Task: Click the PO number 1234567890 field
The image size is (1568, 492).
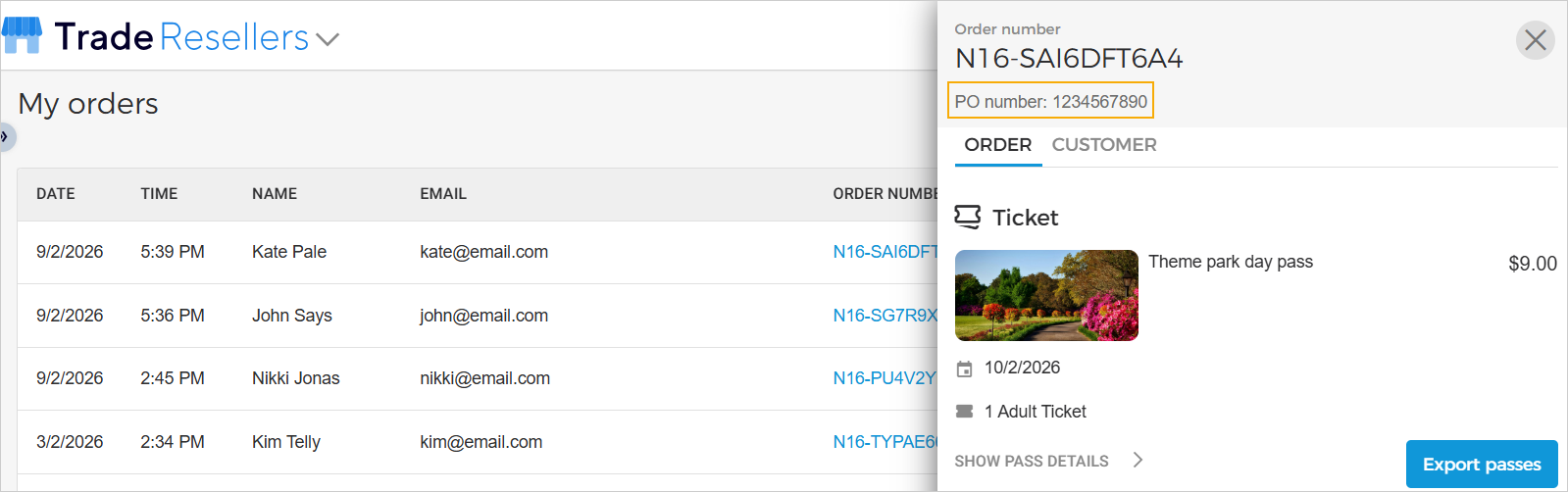Action: pyautogui.click(x=1050, y=101)
